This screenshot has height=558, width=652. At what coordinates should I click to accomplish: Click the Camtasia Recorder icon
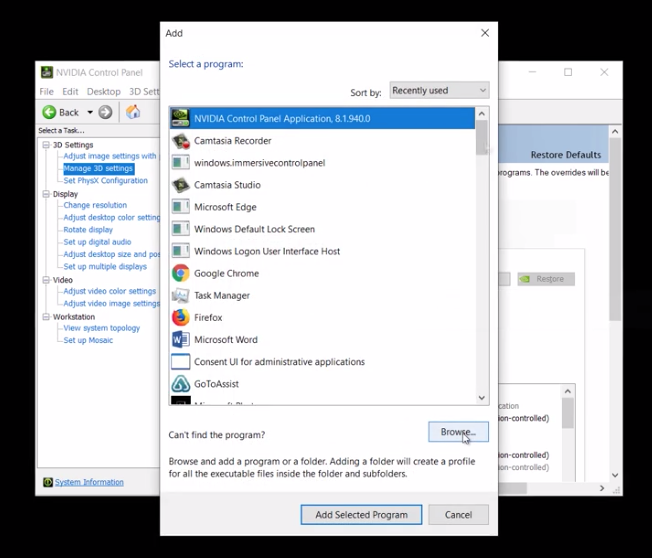pos(180,141)
